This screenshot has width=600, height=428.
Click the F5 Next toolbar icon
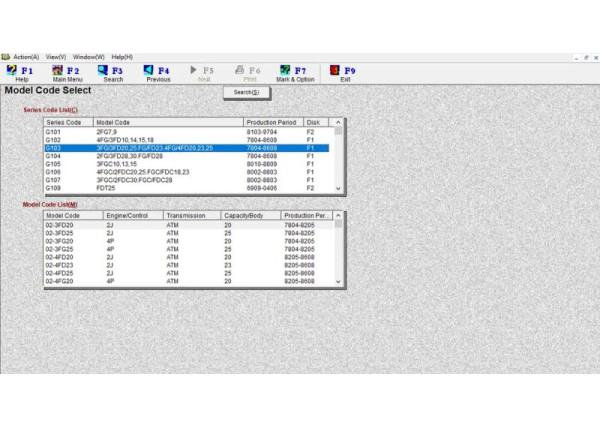tap(204, 73)
